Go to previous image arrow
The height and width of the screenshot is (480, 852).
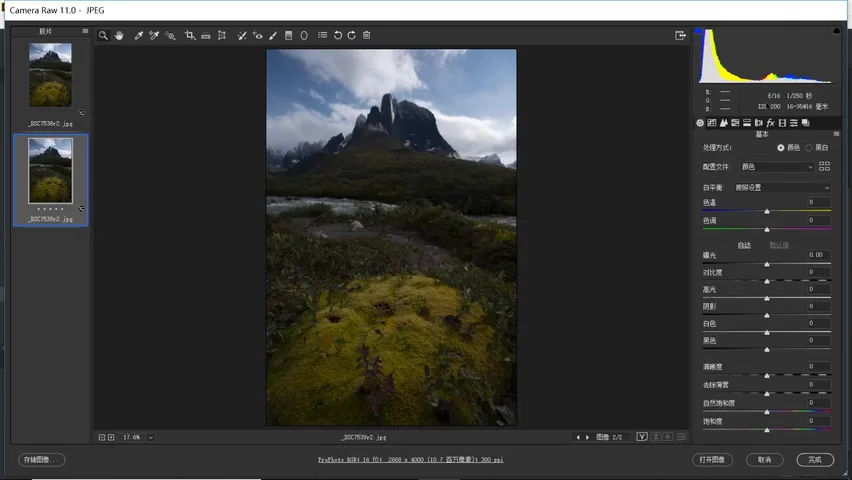click(x=578, y=438)
